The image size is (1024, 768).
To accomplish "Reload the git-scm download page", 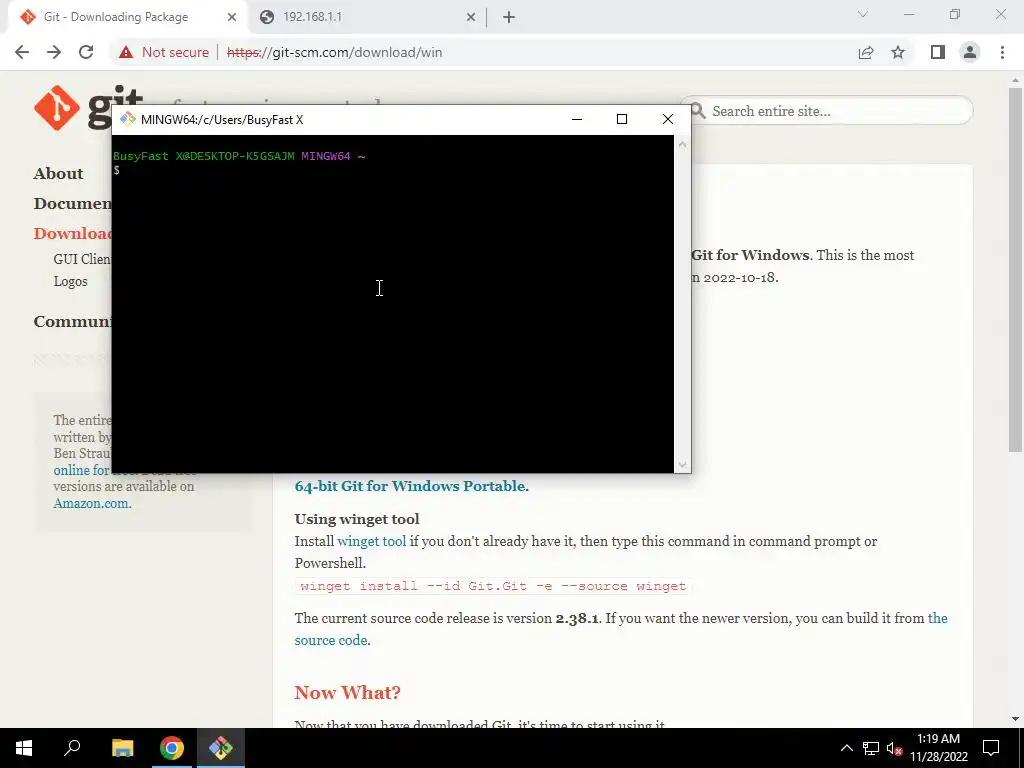I will (x=86, y=52).
